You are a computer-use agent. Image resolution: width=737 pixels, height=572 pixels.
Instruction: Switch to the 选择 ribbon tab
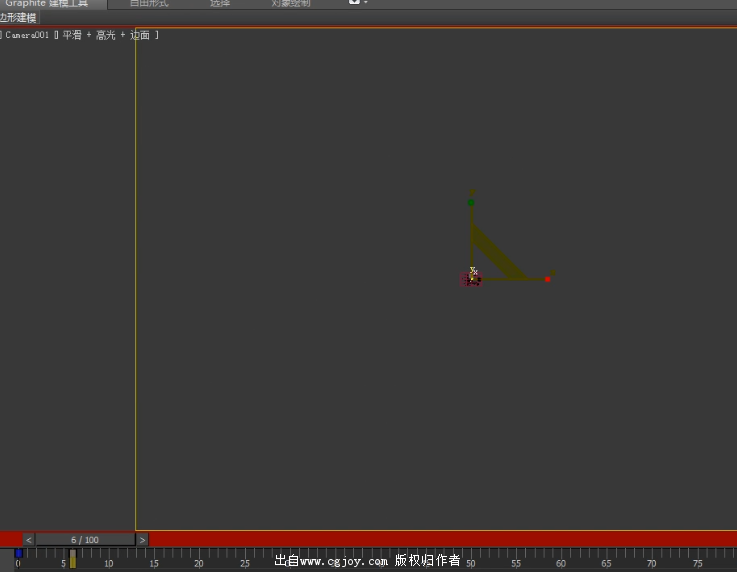[x=220, y=4]
